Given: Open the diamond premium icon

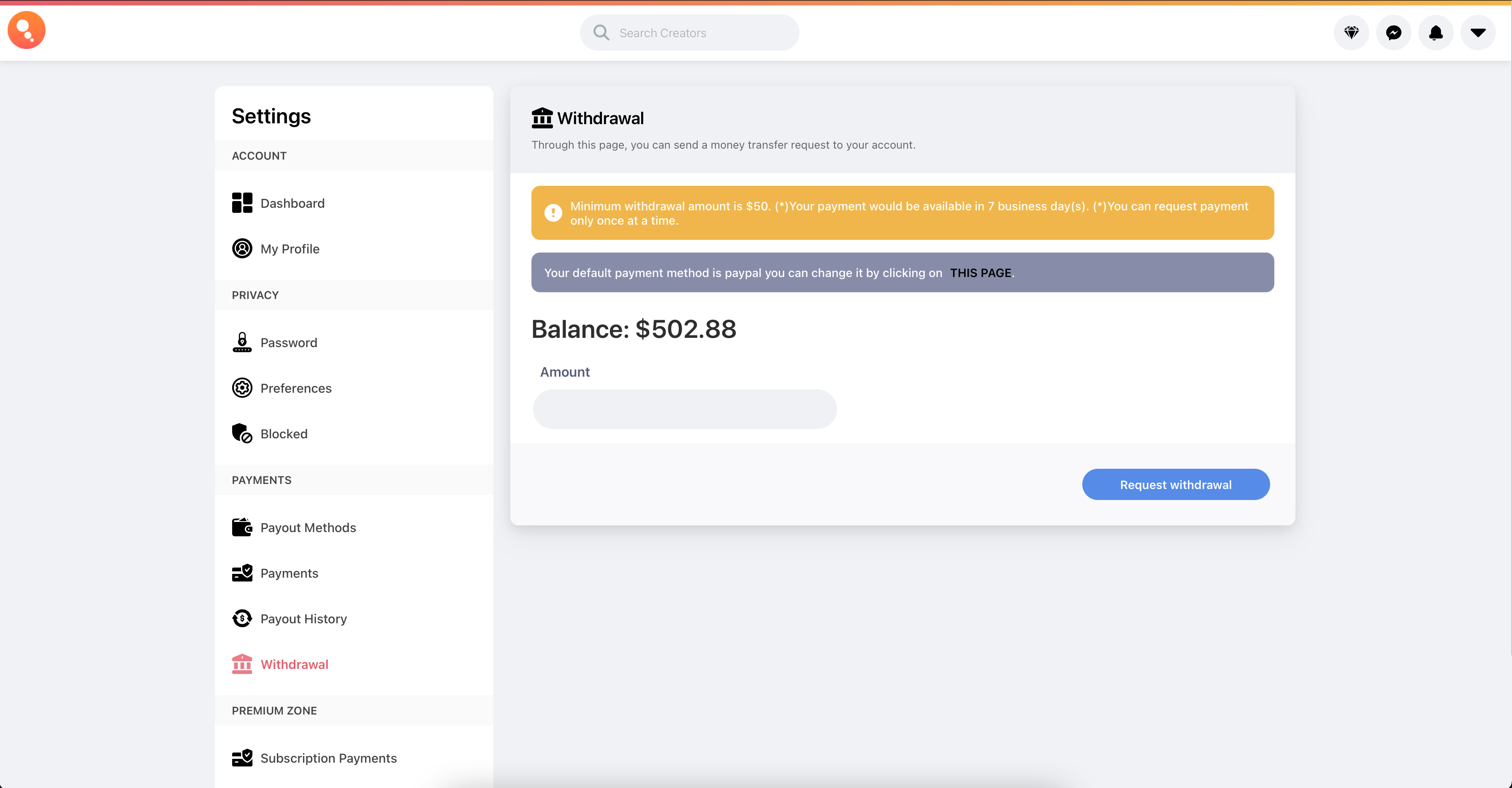Looking at the screenshot, I should coord(1351,33).
